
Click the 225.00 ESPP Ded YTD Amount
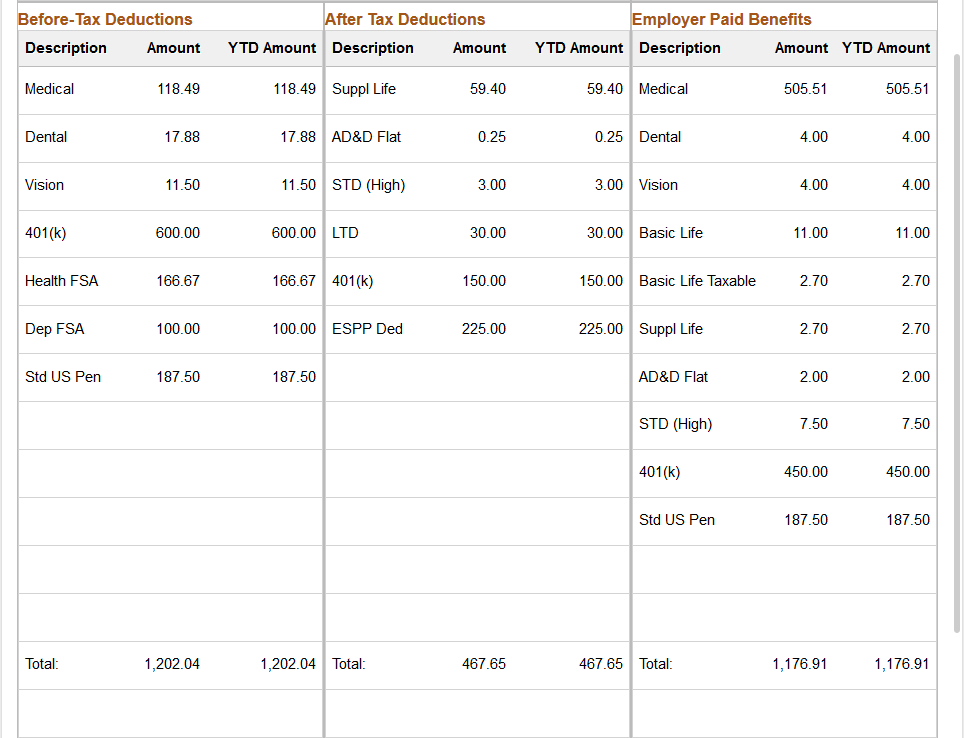pyautogui.click(x=601, y=329)
